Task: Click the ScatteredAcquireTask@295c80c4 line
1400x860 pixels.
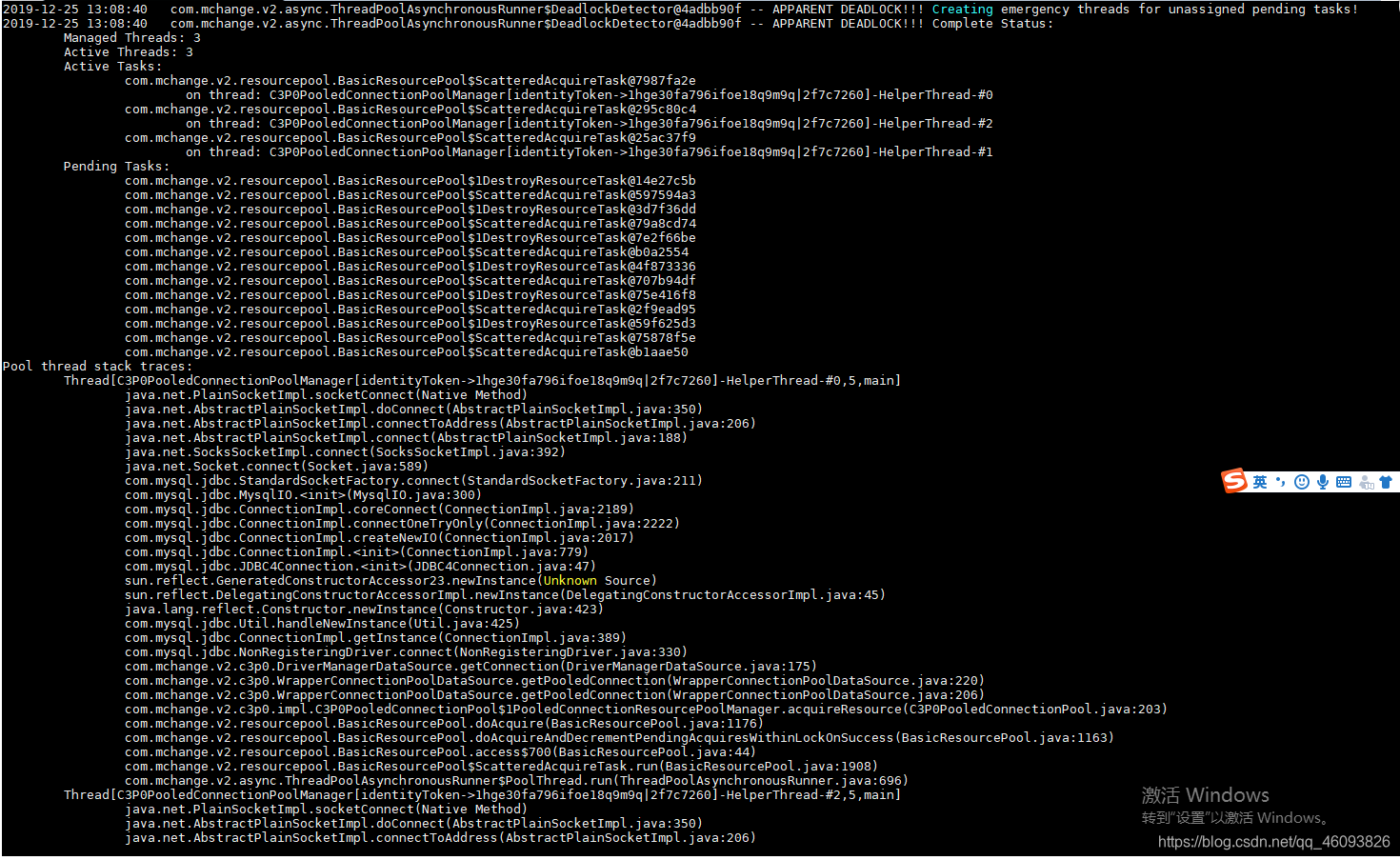Action: 410,110
